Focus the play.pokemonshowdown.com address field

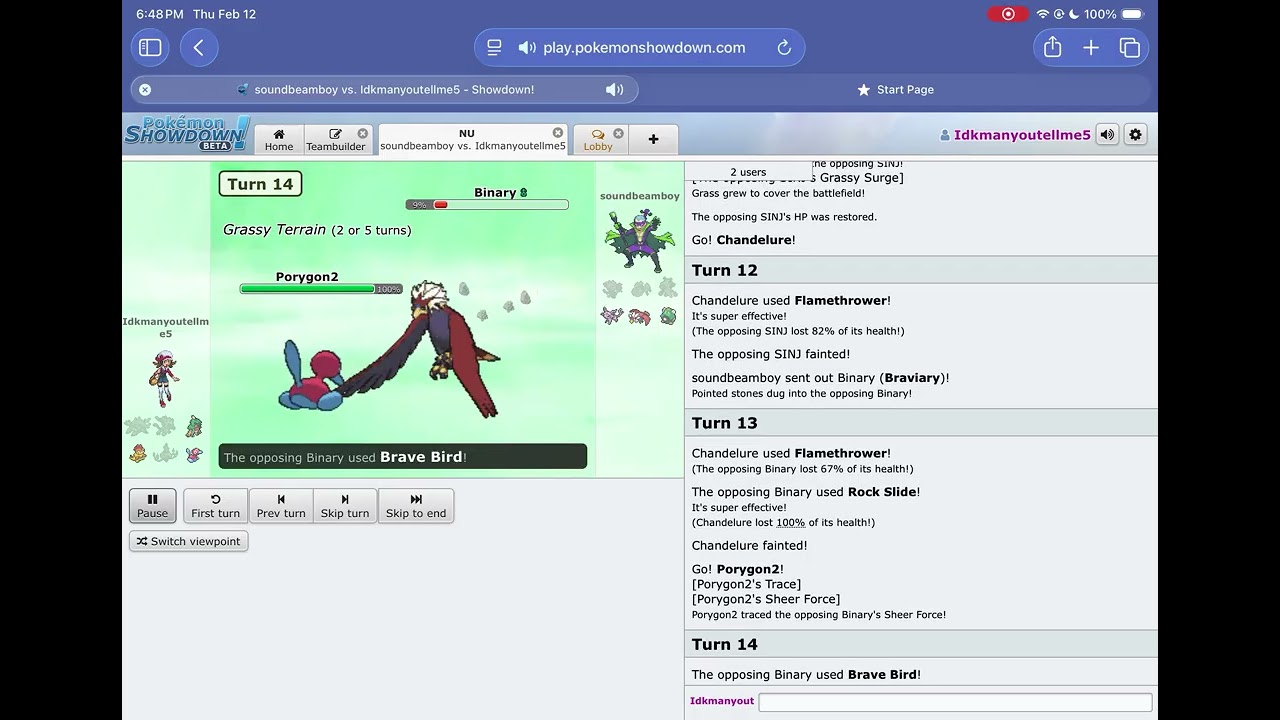tap(644, 47)
